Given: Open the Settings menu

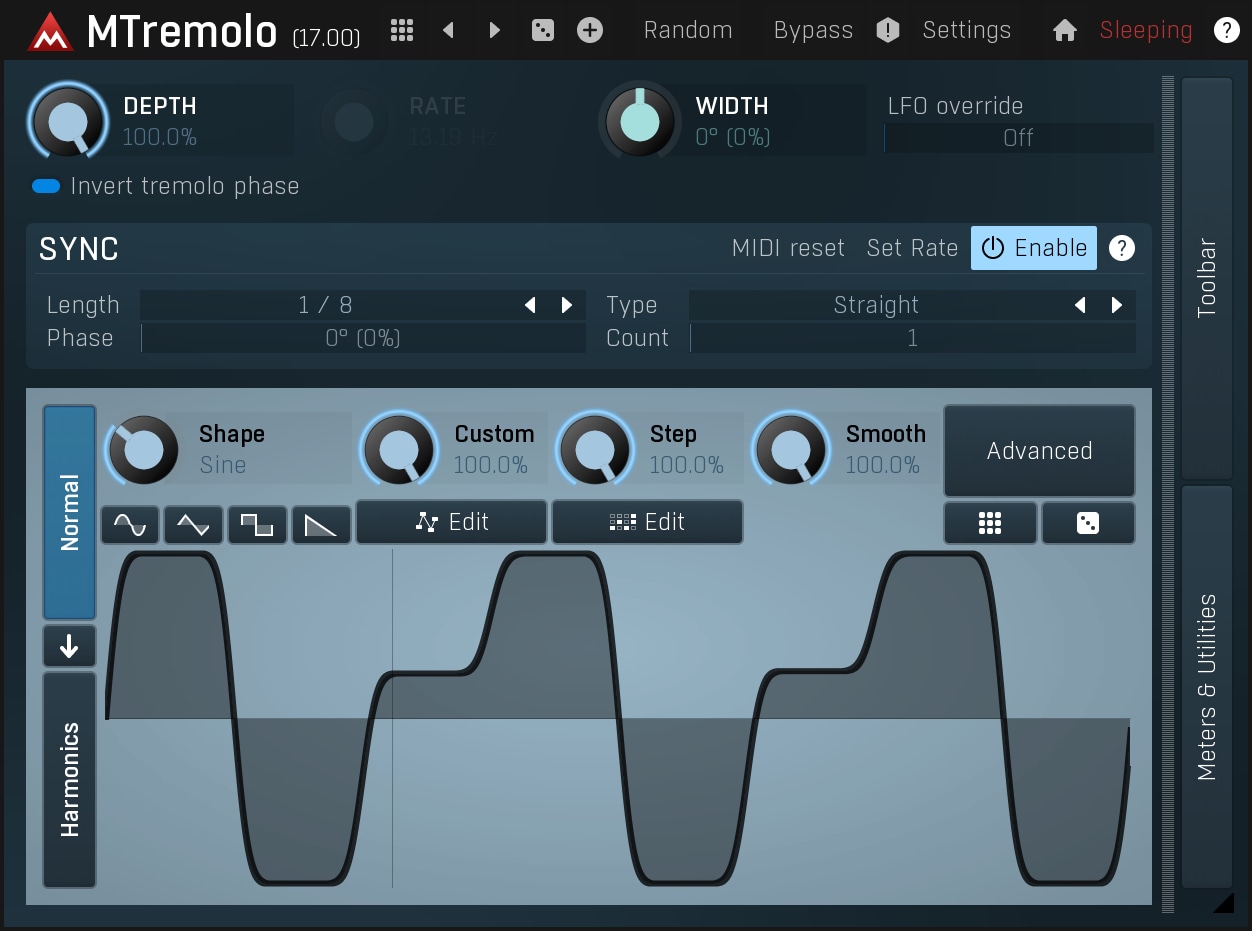Looking at the screenshot, I should point(966,30).
